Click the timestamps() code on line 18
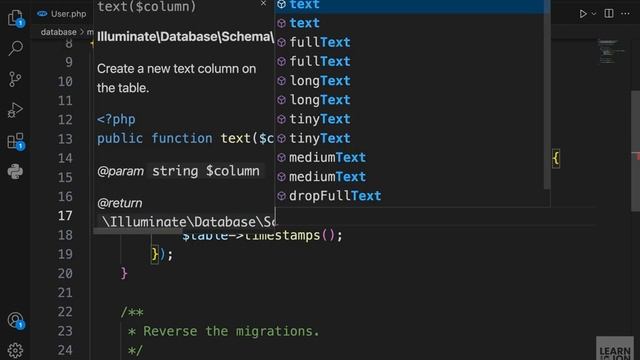This screenshot has height=360, width=640. (x=262, y=236)
